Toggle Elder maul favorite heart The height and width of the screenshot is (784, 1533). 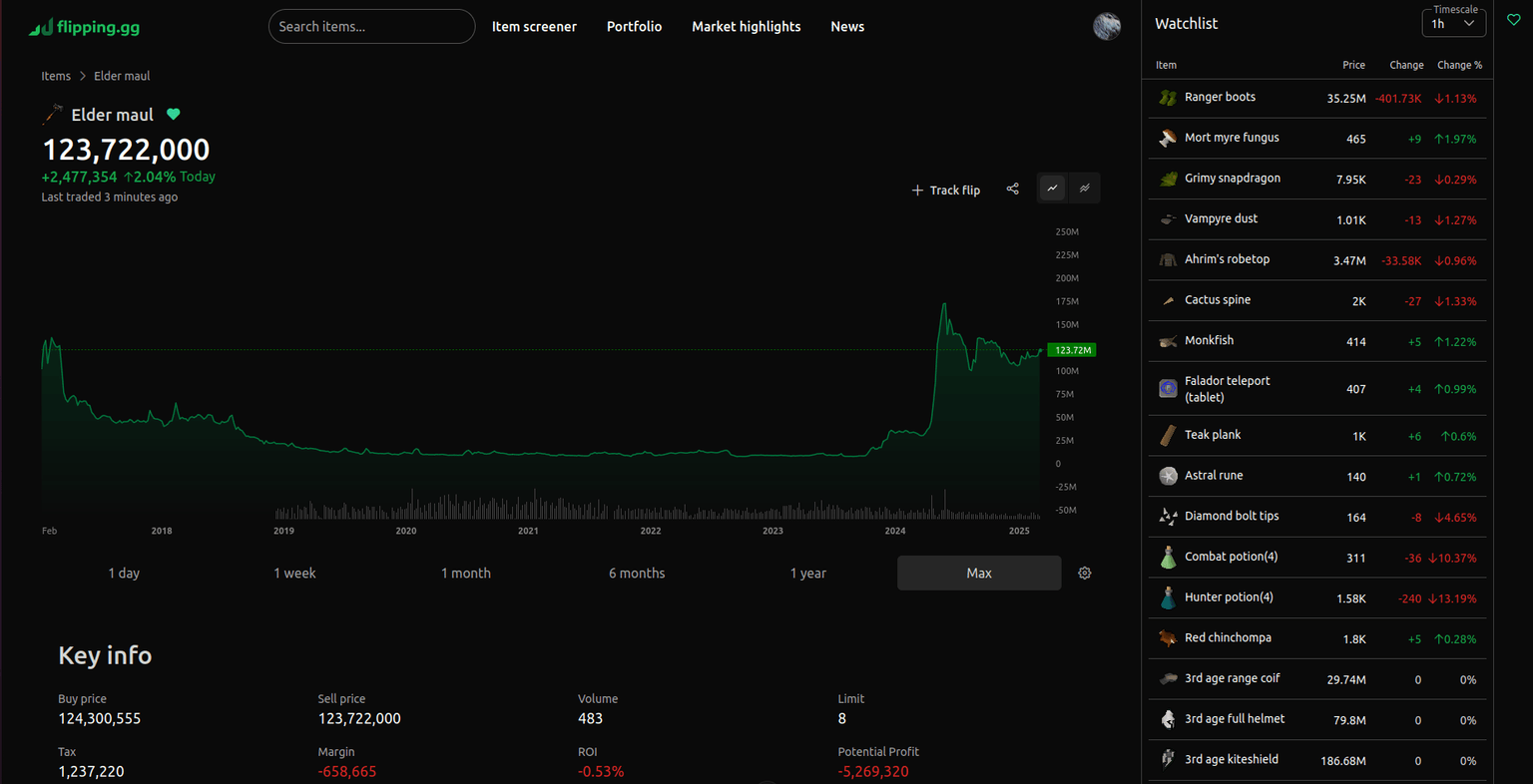tap(174, 115)
